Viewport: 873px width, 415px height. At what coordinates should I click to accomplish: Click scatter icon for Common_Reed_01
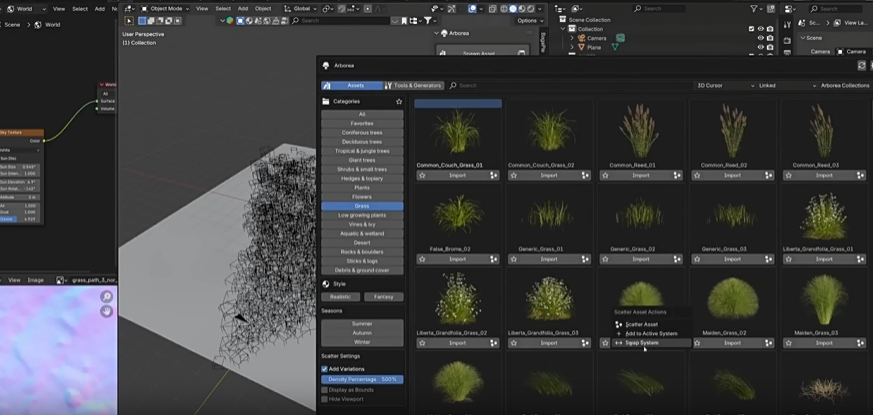coord(677,175)
